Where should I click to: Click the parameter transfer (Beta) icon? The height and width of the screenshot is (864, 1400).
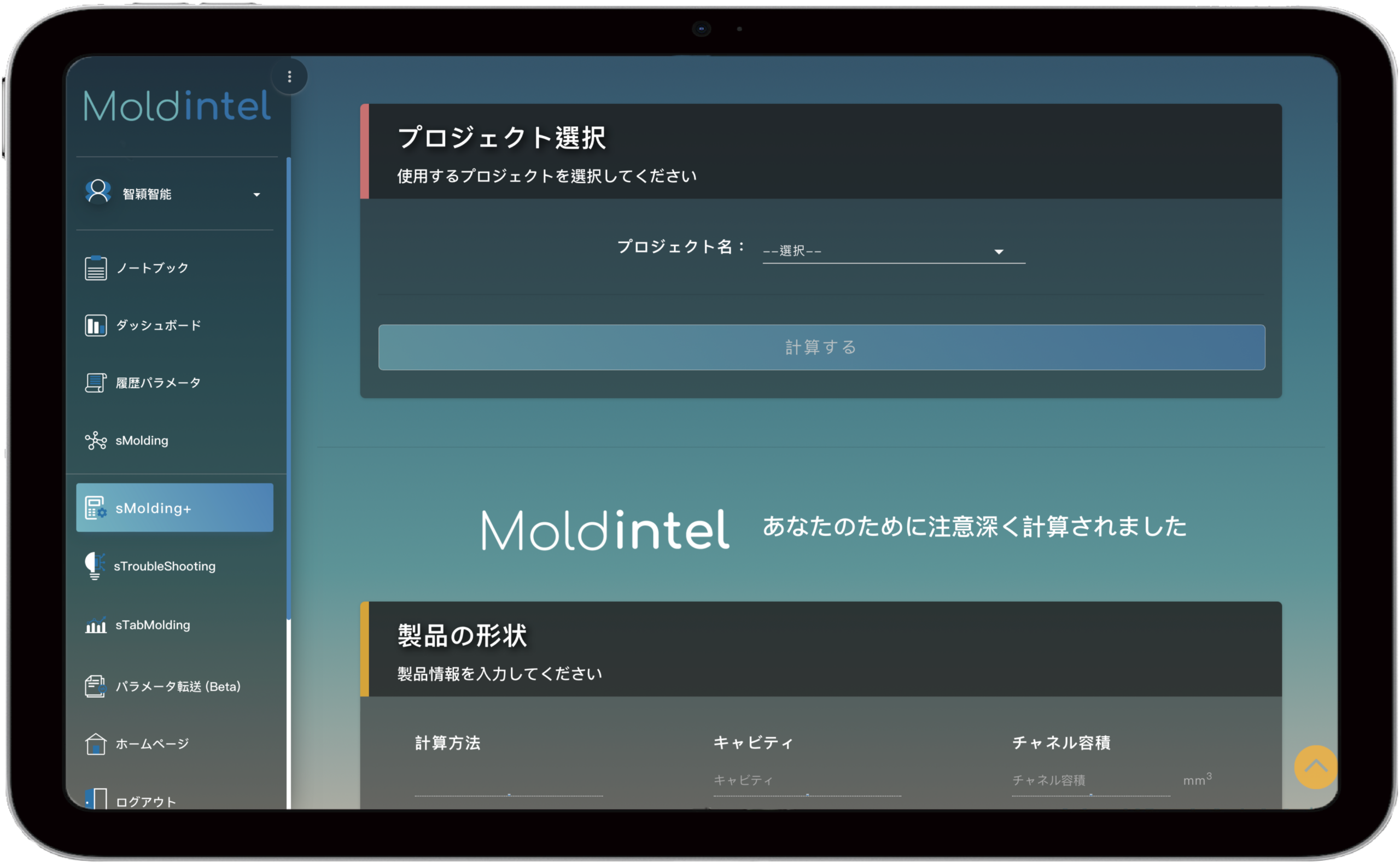coord(95,686)
